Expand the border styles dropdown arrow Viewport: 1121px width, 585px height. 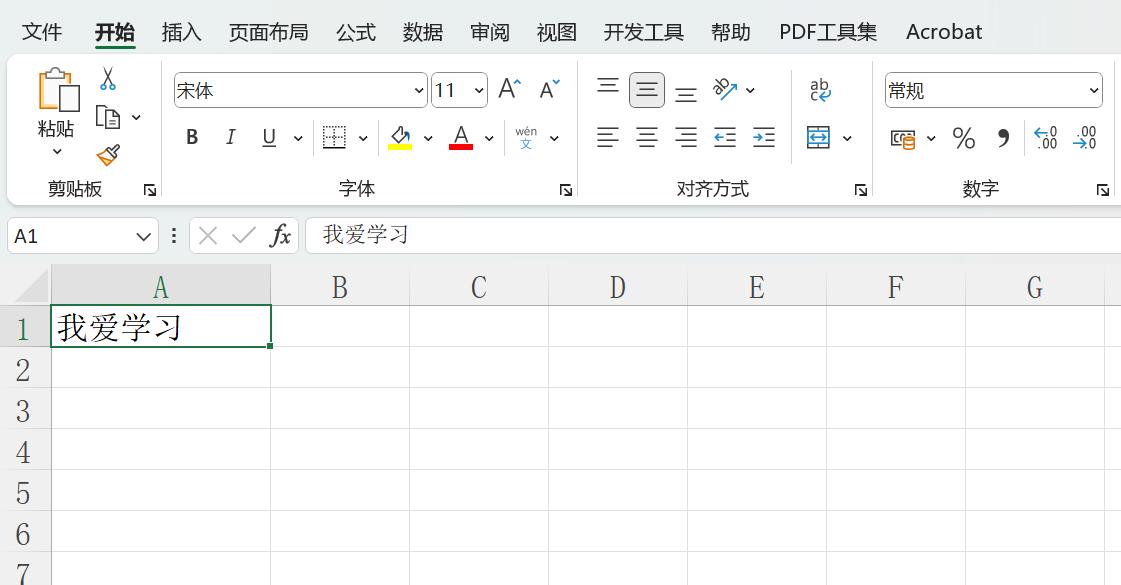[363, 137]
